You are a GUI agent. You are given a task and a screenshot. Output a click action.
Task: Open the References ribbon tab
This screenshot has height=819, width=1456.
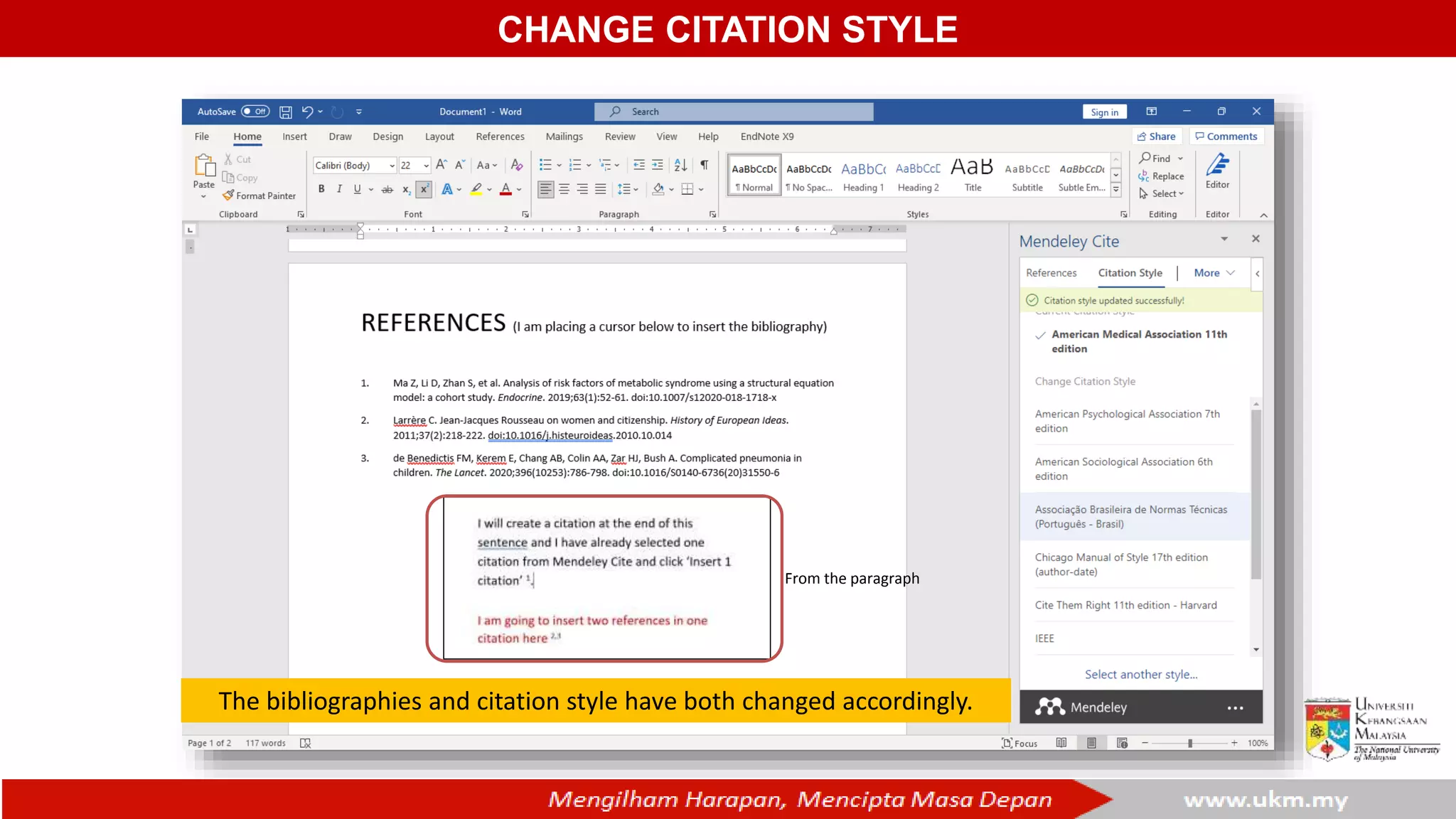(500, 136)
